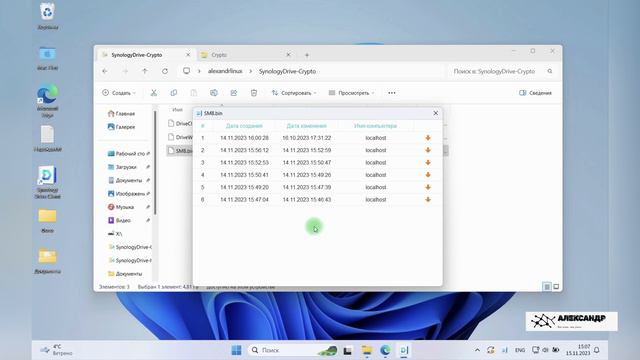
Task: Download version 5 created 15:49:20
Action: tap(428, 187)
